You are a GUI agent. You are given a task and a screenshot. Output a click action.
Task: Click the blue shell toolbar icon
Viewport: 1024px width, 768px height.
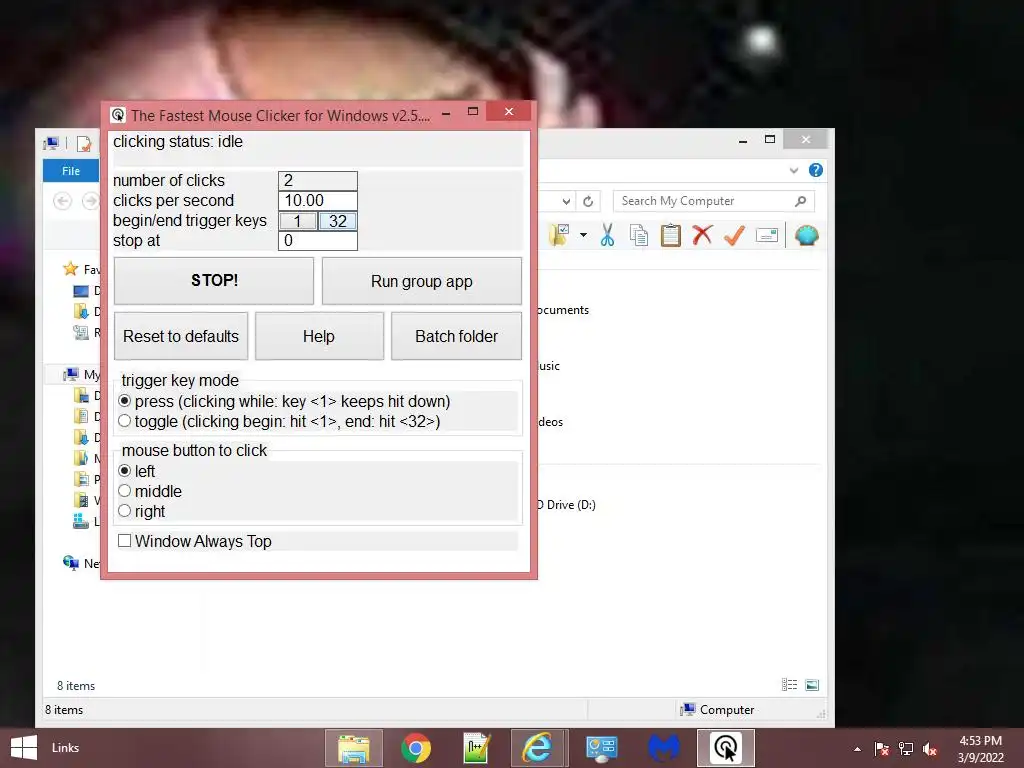pos(807,235)
